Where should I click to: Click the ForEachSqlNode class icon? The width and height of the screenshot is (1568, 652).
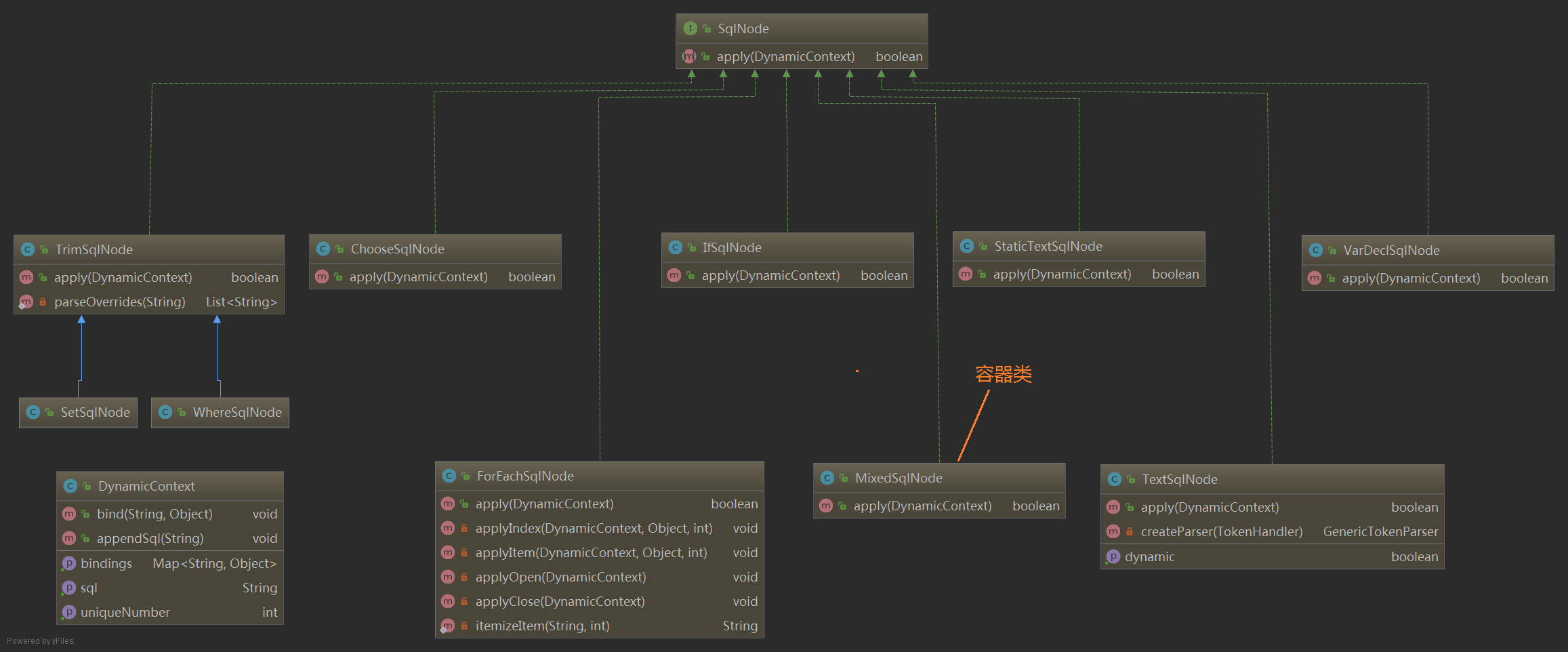pyautogui.click(x=449, y=476)
